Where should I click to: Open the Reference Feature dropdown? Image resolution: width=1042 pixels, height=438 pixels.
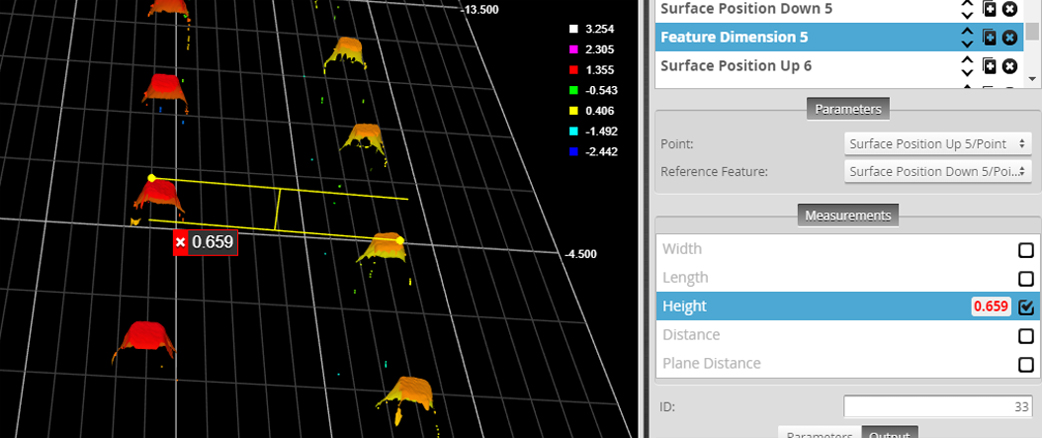[937, 171]
